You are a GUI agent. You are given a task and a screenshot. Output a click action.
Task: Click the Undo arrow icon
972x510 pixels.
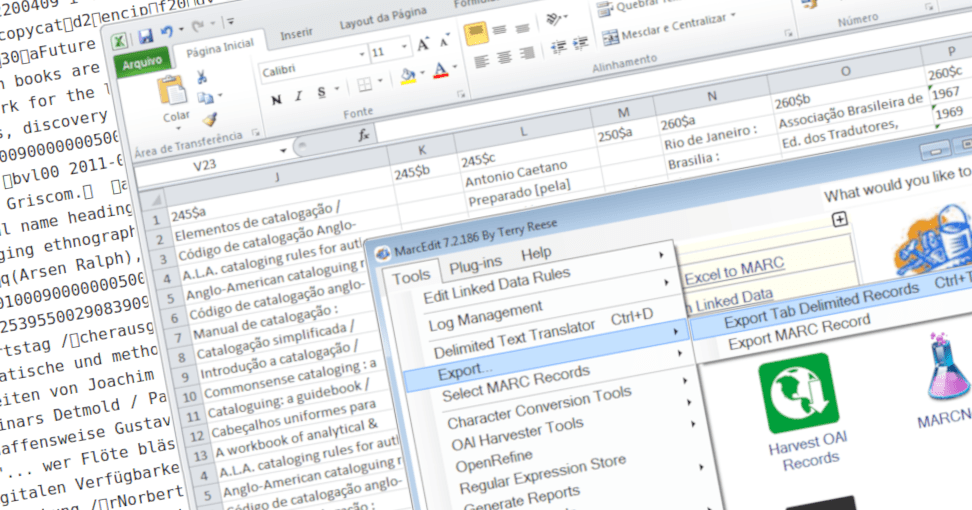click(x=167, y=33)
